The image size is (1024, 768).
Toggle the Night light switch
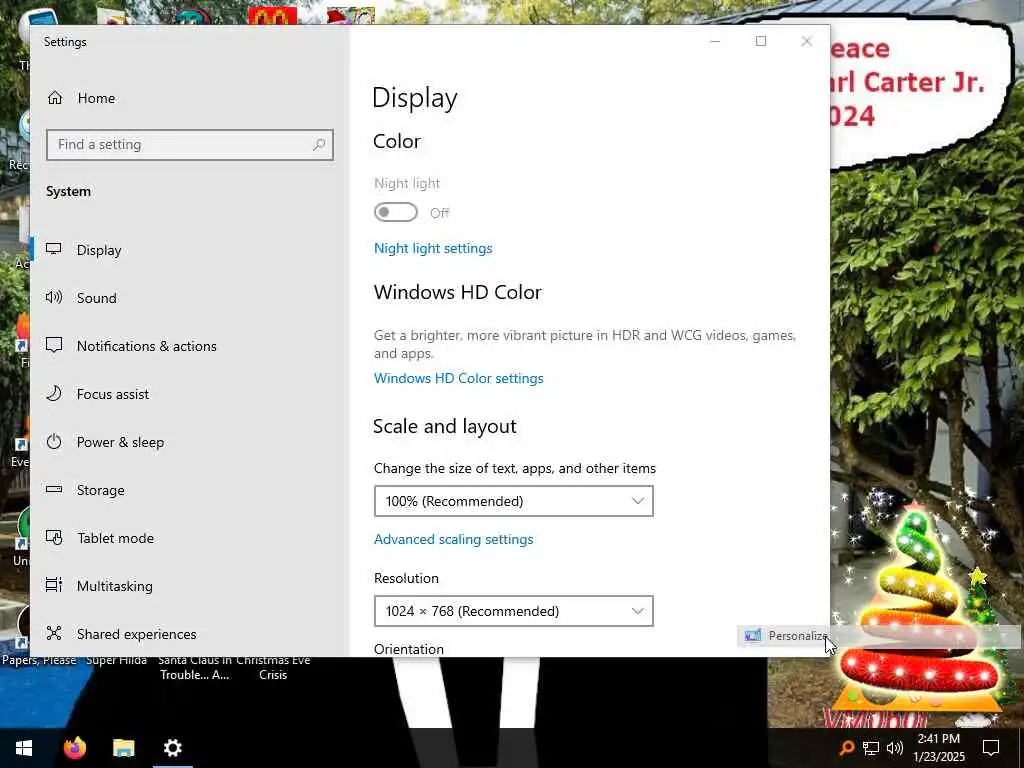(396, 212)
